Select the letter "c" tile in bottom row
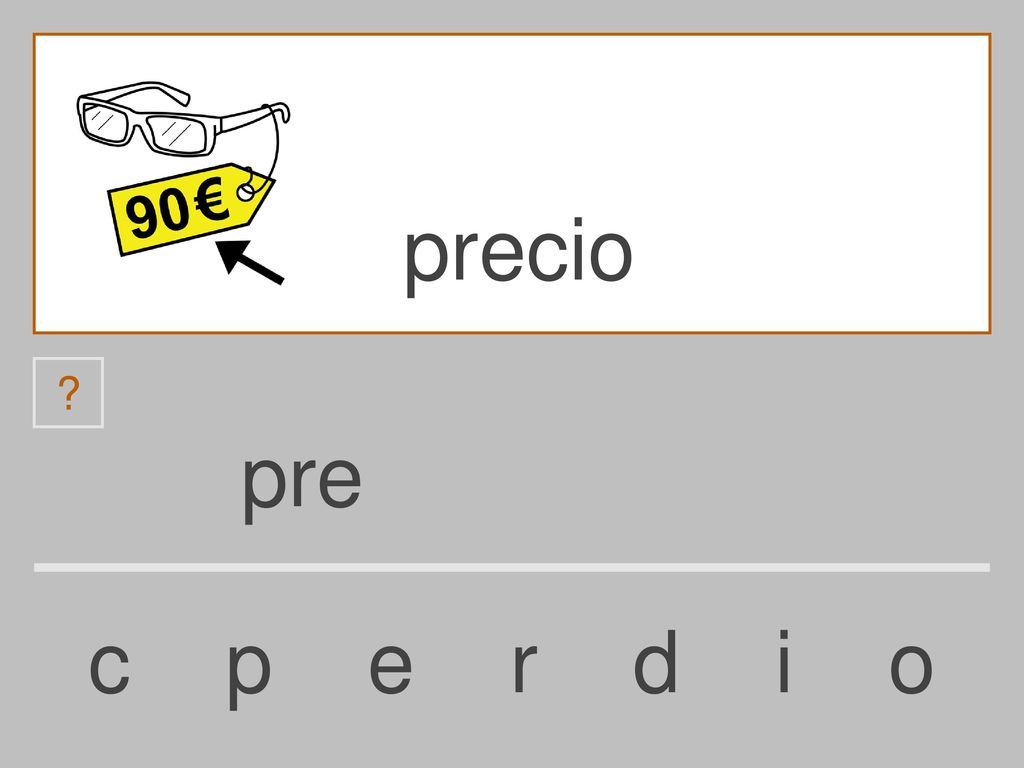Viewport: 1024px width, 768px height. pyautogui.click(x=109, y=667)
